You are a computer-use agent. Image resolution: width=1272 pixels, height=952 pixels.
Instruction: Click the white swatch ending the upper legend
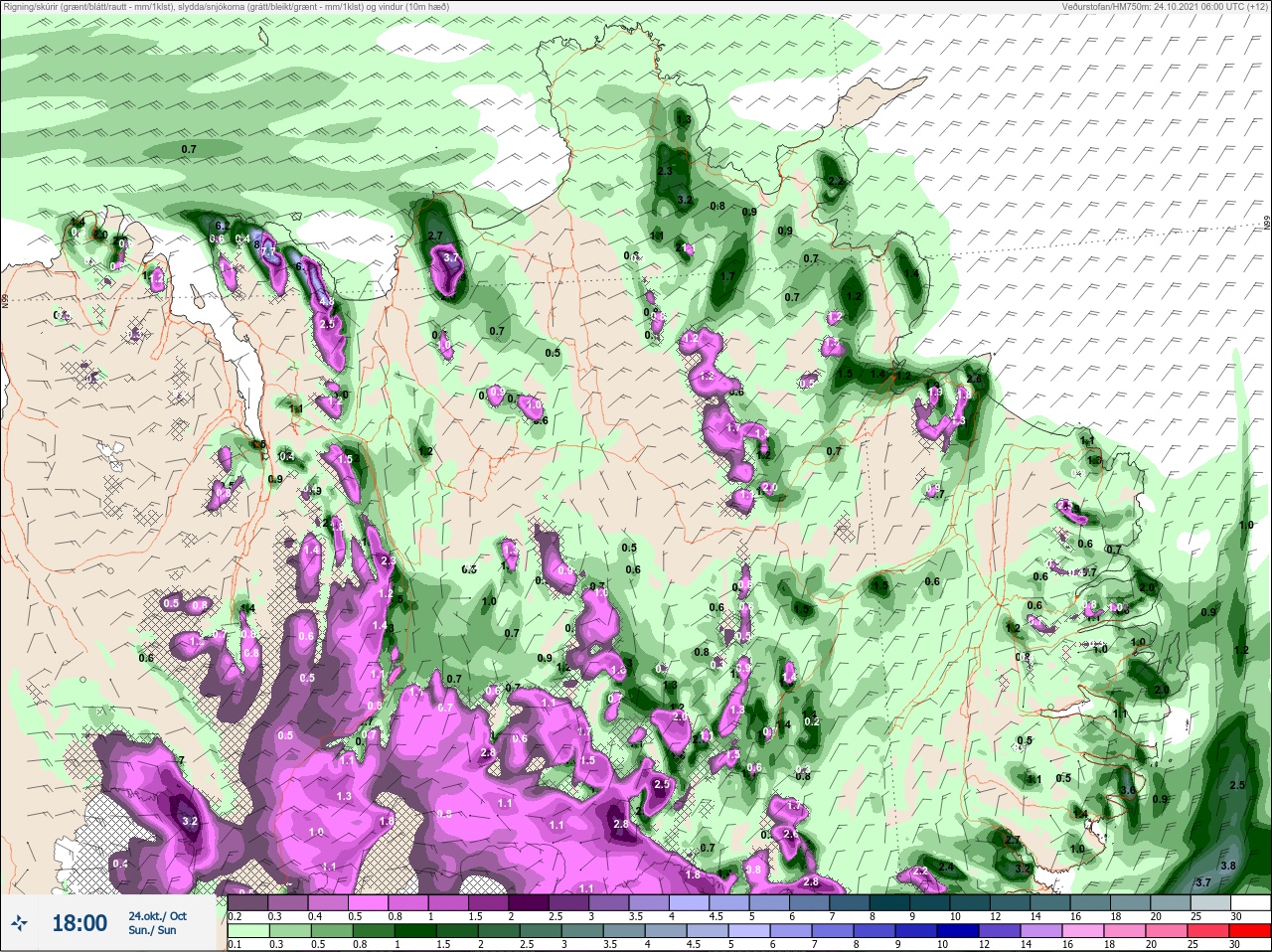pyautogui.click(x=1249, y=903)
